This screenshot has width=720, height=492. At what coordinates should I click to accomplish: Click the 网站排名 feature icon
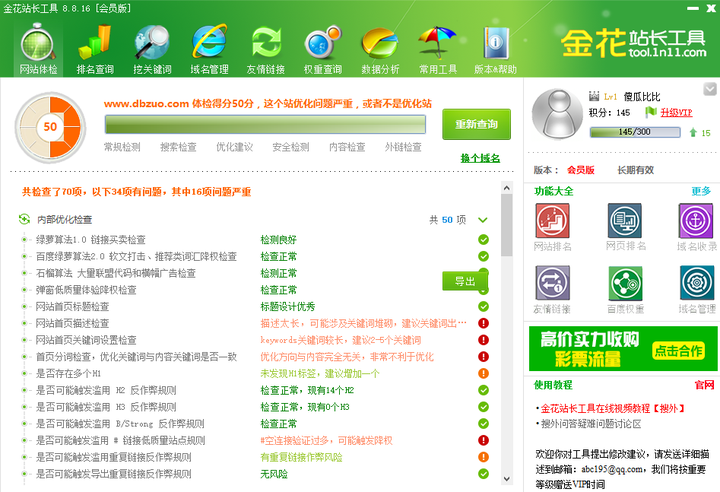click(x=552, y=221)
